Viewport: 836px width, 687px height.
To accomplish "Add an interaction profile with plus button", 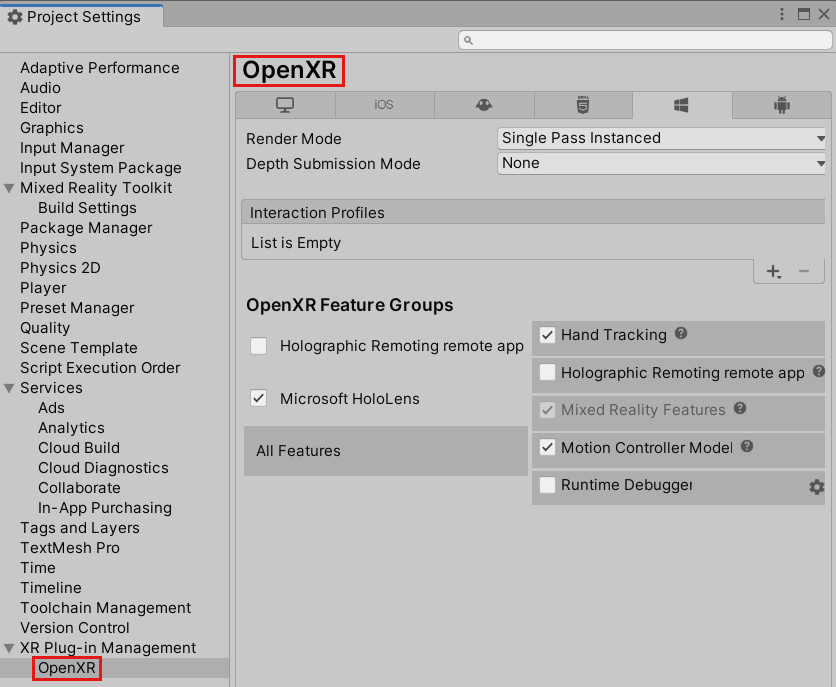I will click(x=773, y=272).
